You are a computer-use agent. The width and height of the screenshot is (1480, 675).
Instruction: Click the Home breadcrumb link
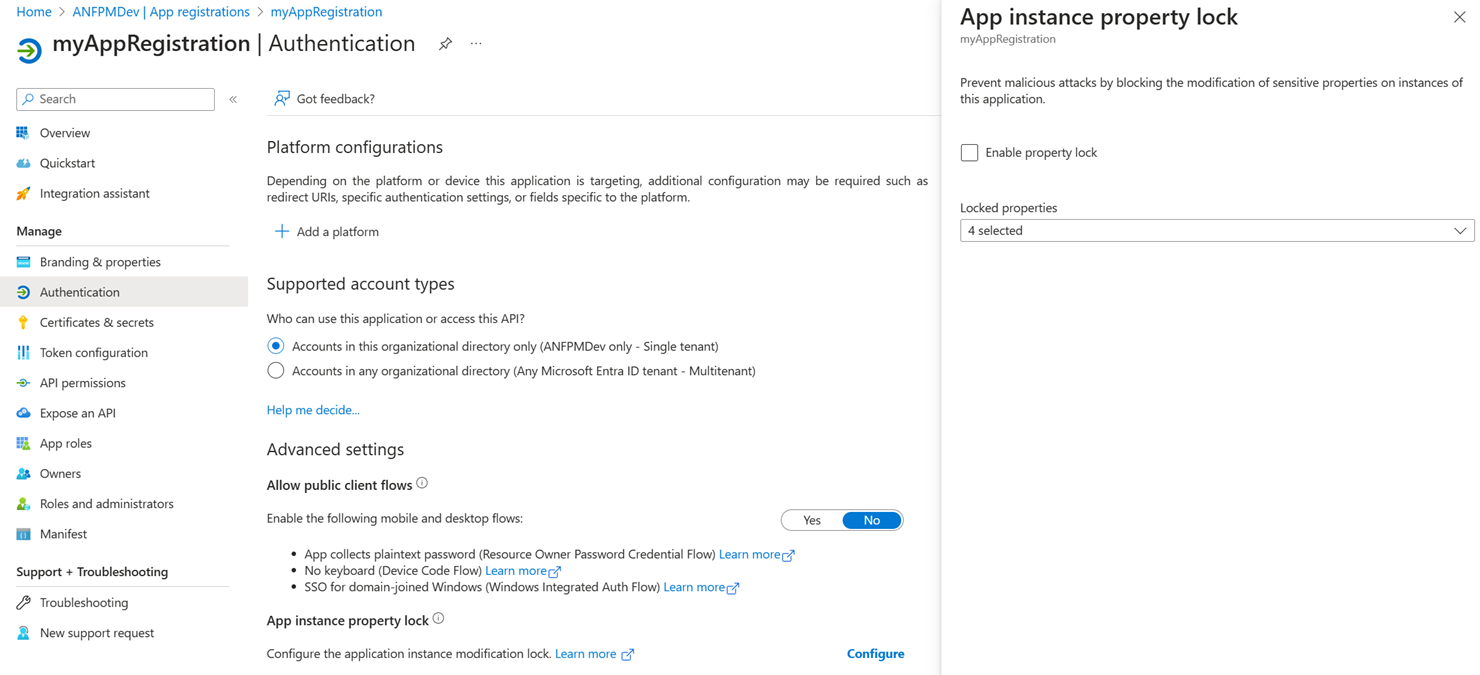click(34, 12)
